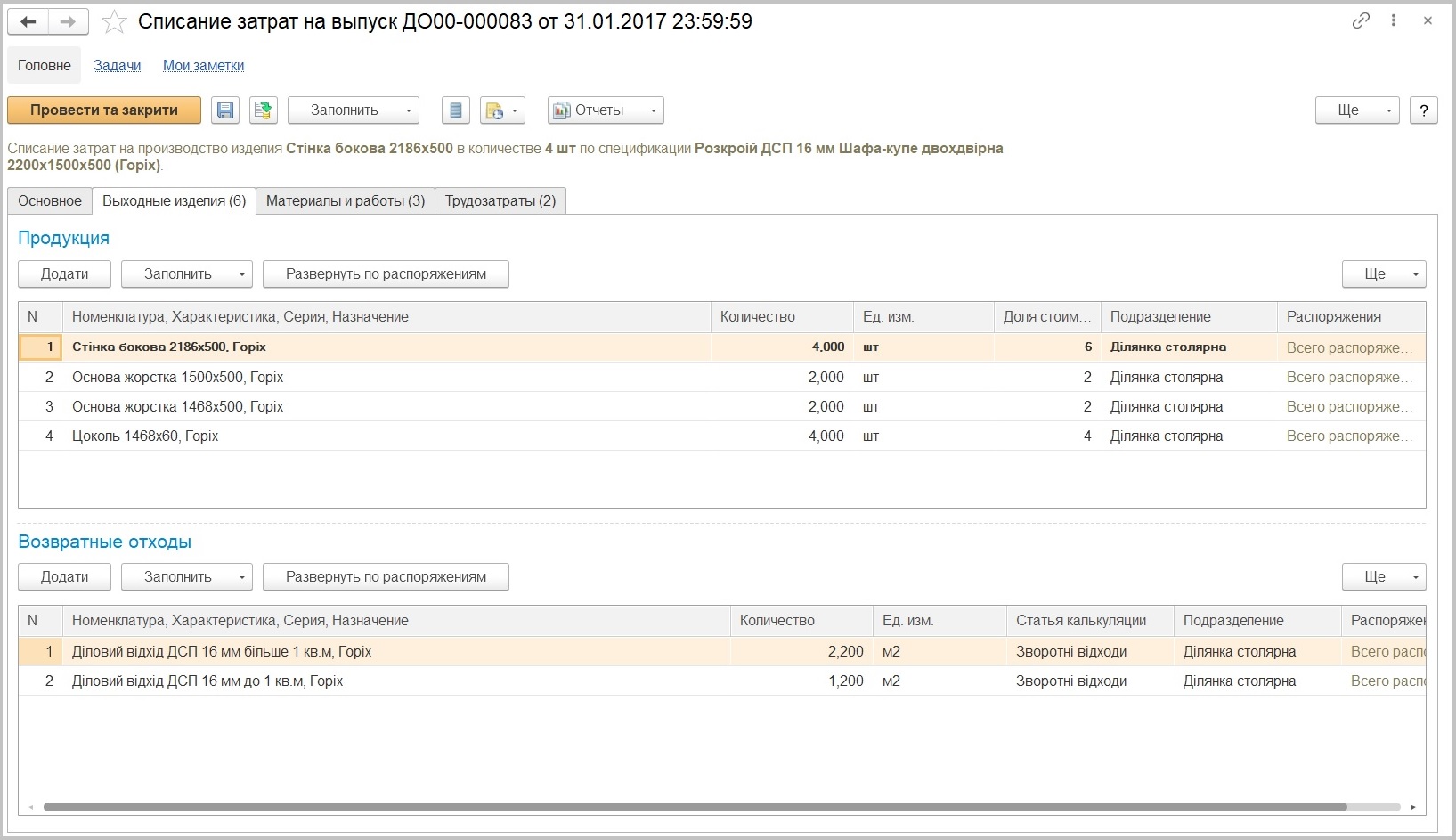
Task: Open document movements list icon
Action: tap(456, 110)
